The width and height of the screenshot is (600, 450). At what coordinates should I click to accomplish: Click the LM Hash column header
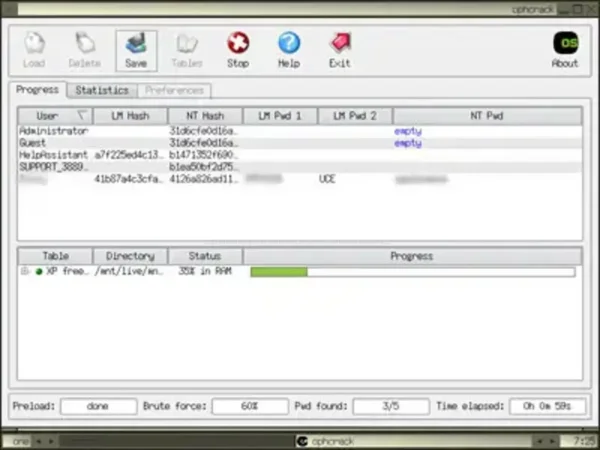(x=130, y=116)
